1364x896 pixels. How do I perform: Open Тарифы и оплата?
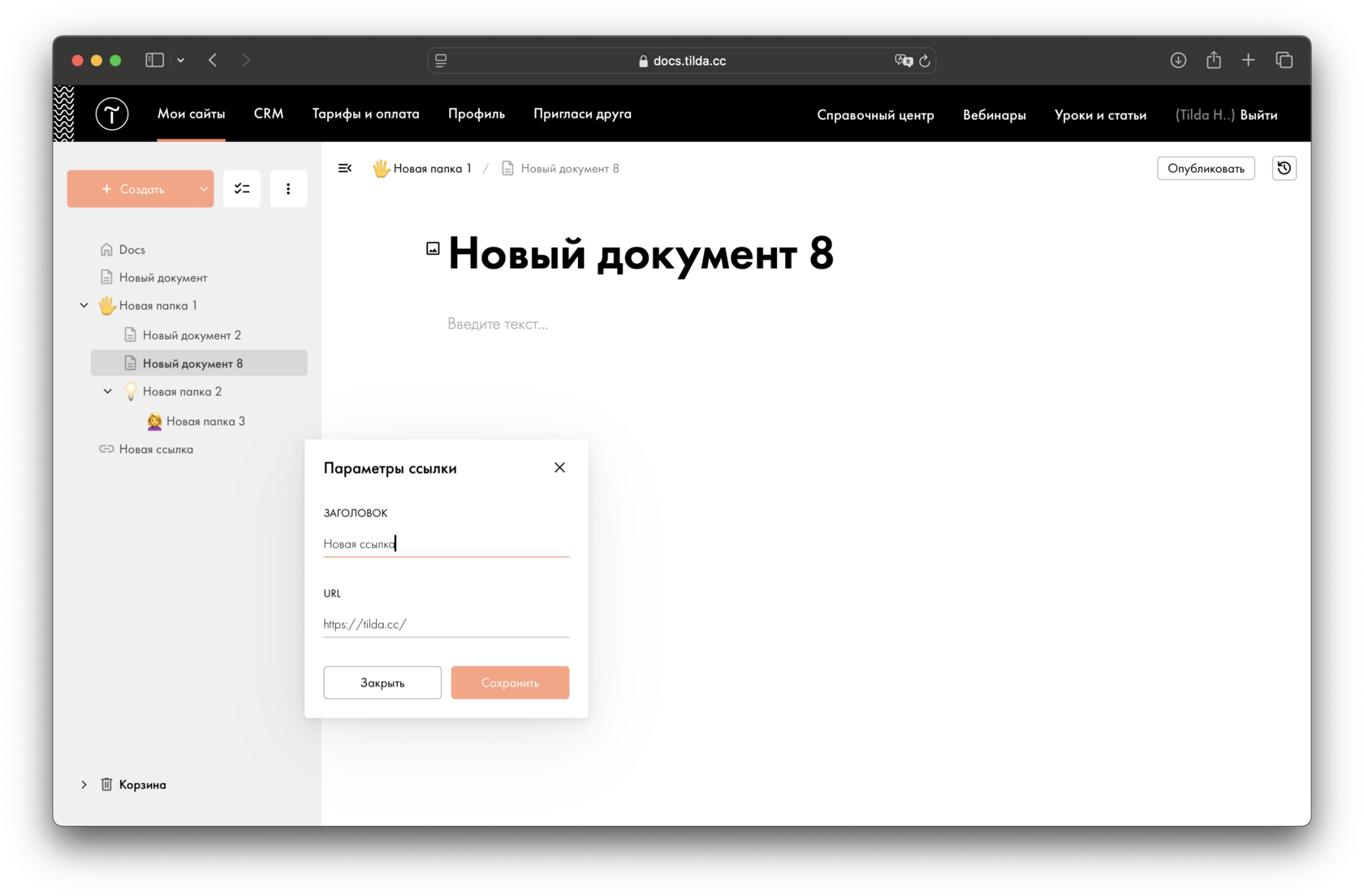[x=366, y=114]
